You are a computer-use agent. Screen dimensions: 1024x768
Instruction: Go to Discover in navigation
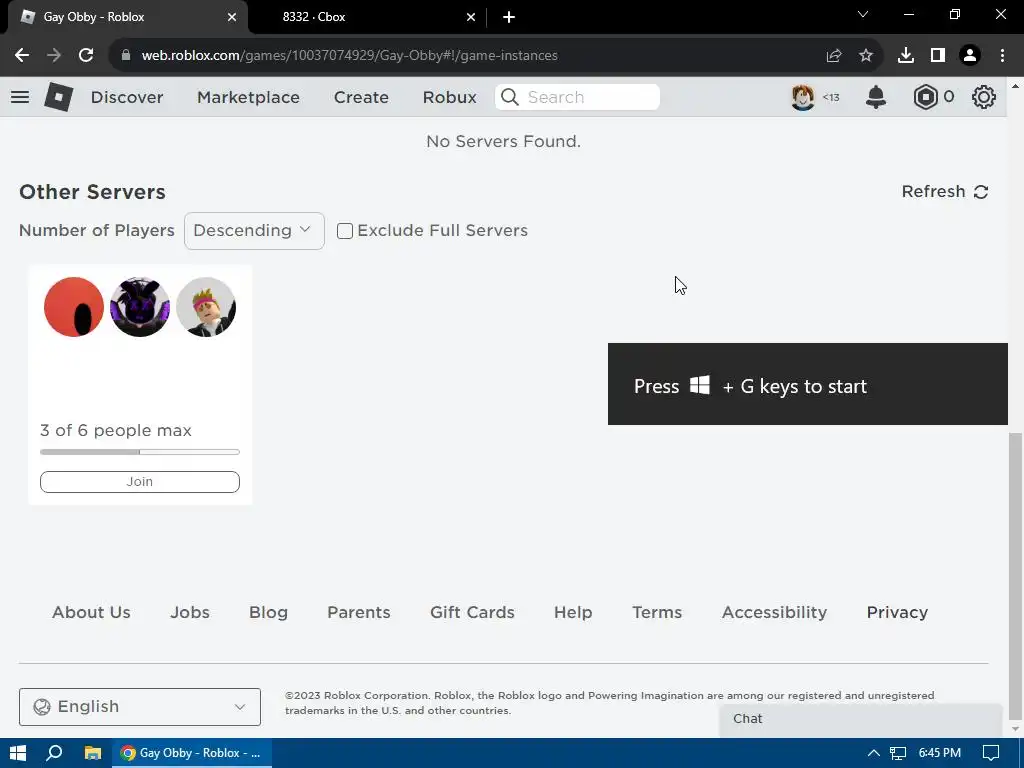tap(127, 97)
